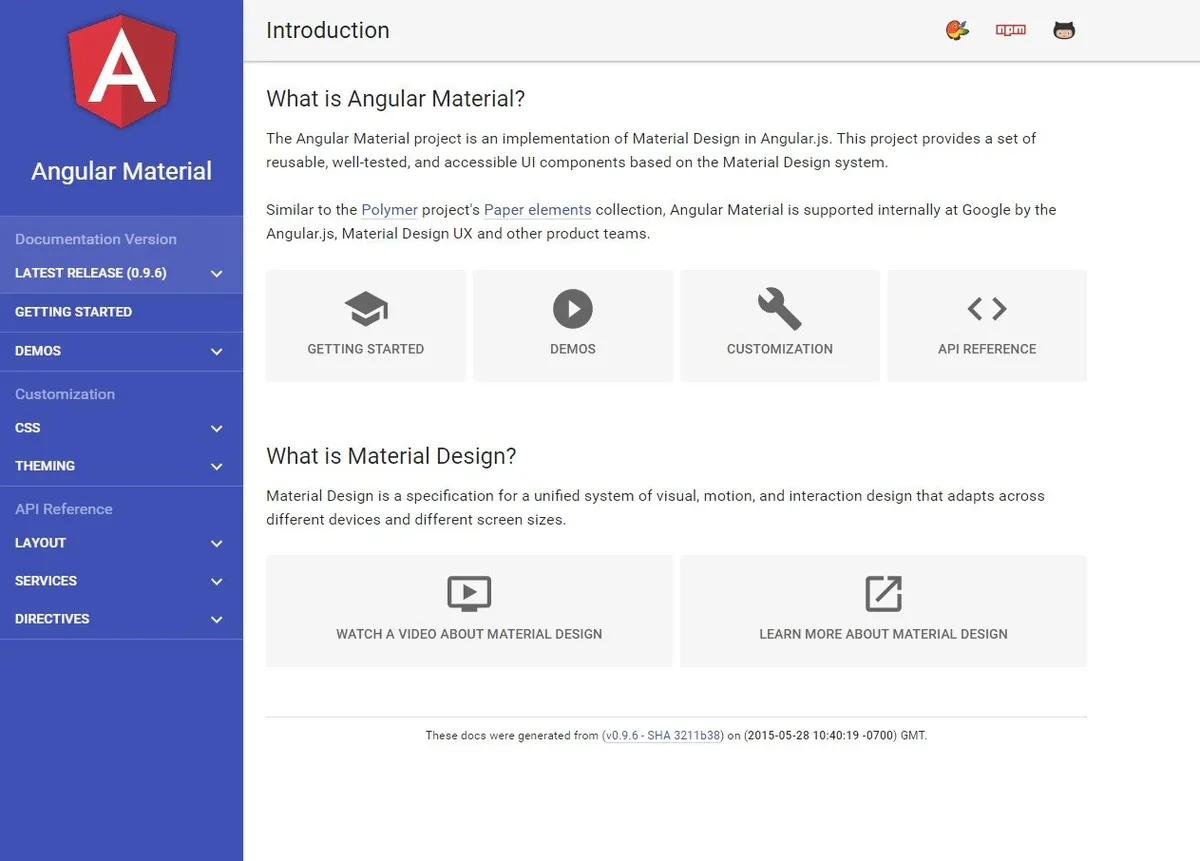Select the SERVICES sidebar menu label

point(46,581)
